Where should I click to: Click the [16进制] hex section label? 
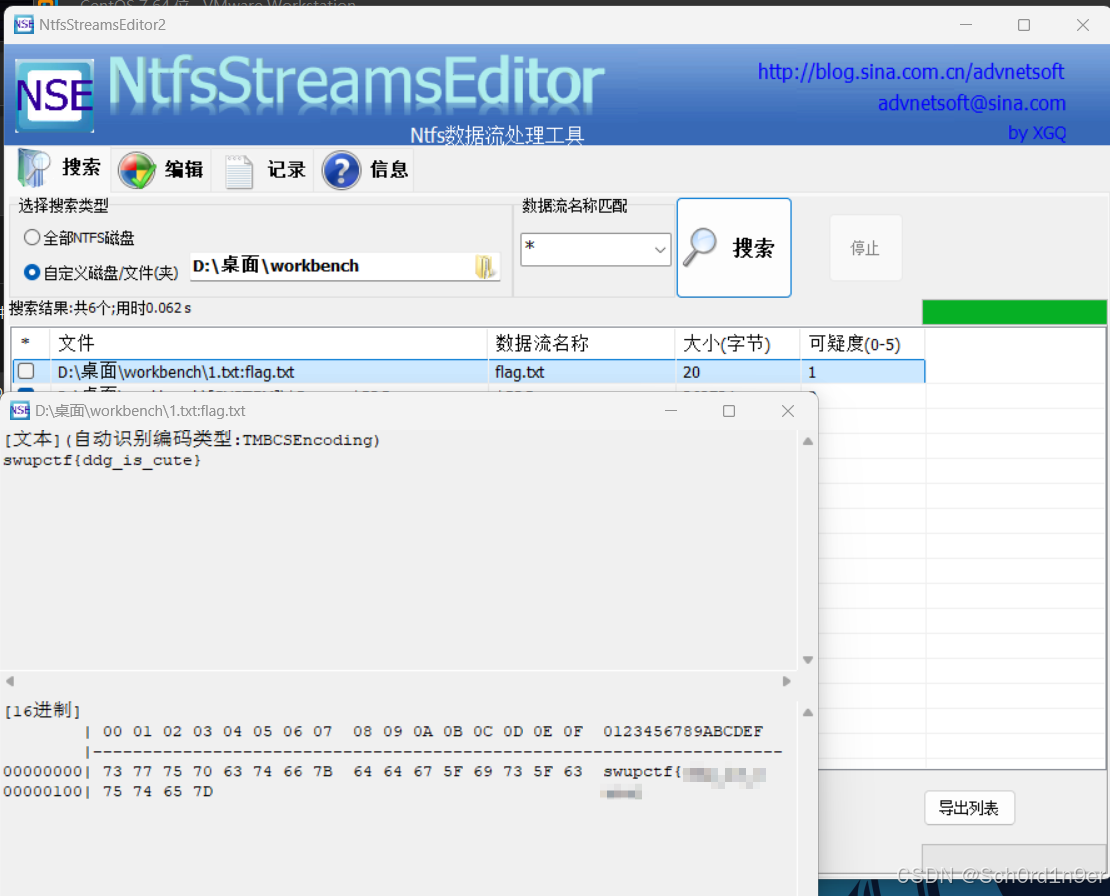click(x=42, y=710)
